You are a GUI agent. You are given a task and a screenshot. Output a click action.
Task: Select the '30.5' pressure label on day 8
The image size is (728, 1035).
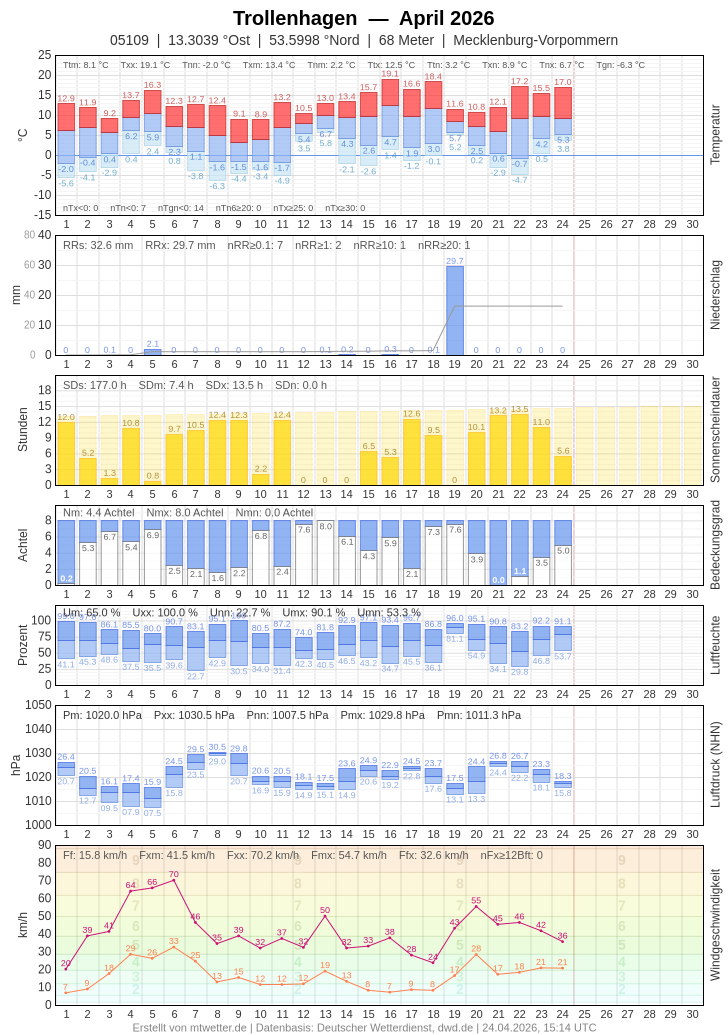217,747
